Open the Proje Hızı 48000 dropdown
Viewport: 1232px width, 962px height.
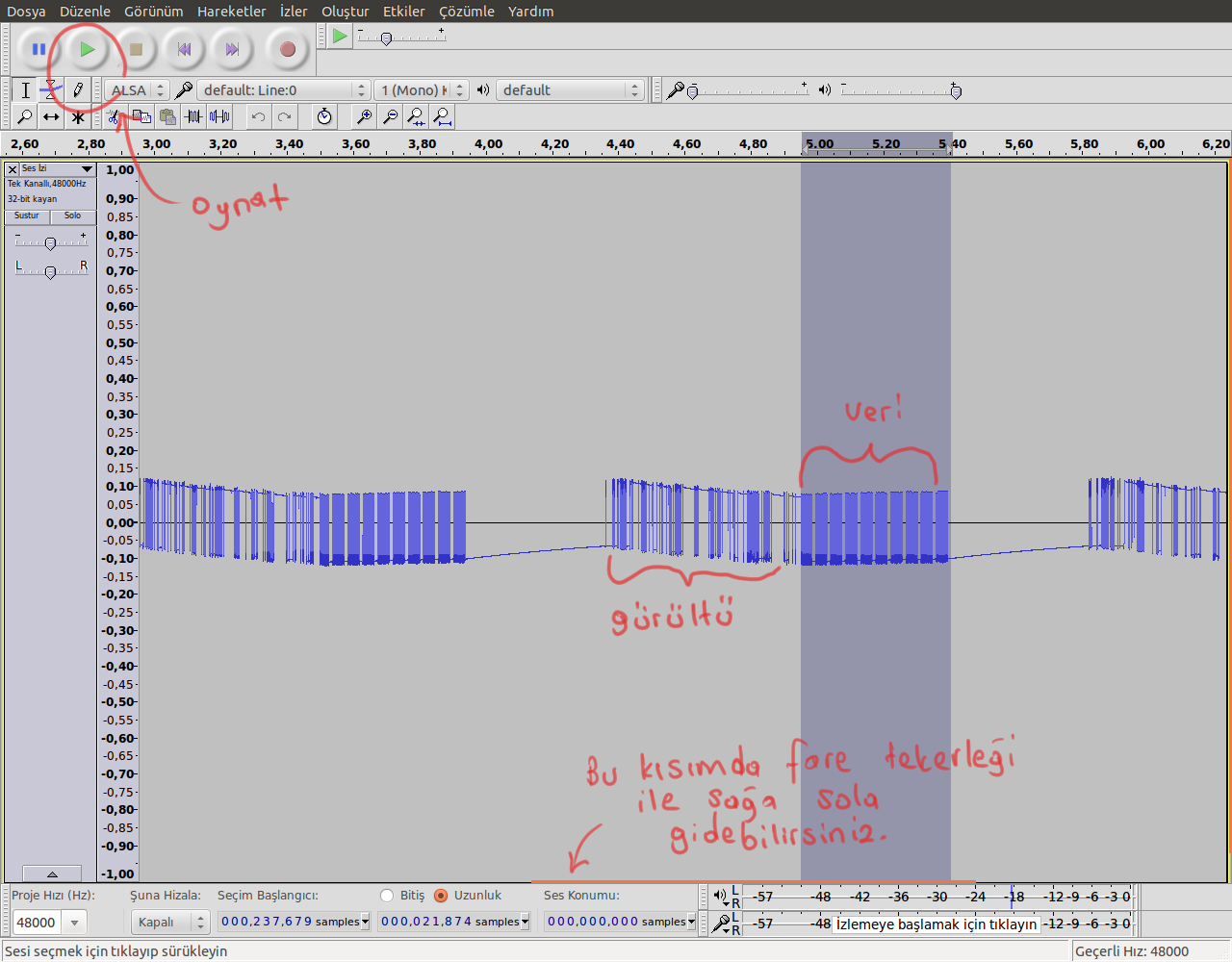tap(74, 923)
